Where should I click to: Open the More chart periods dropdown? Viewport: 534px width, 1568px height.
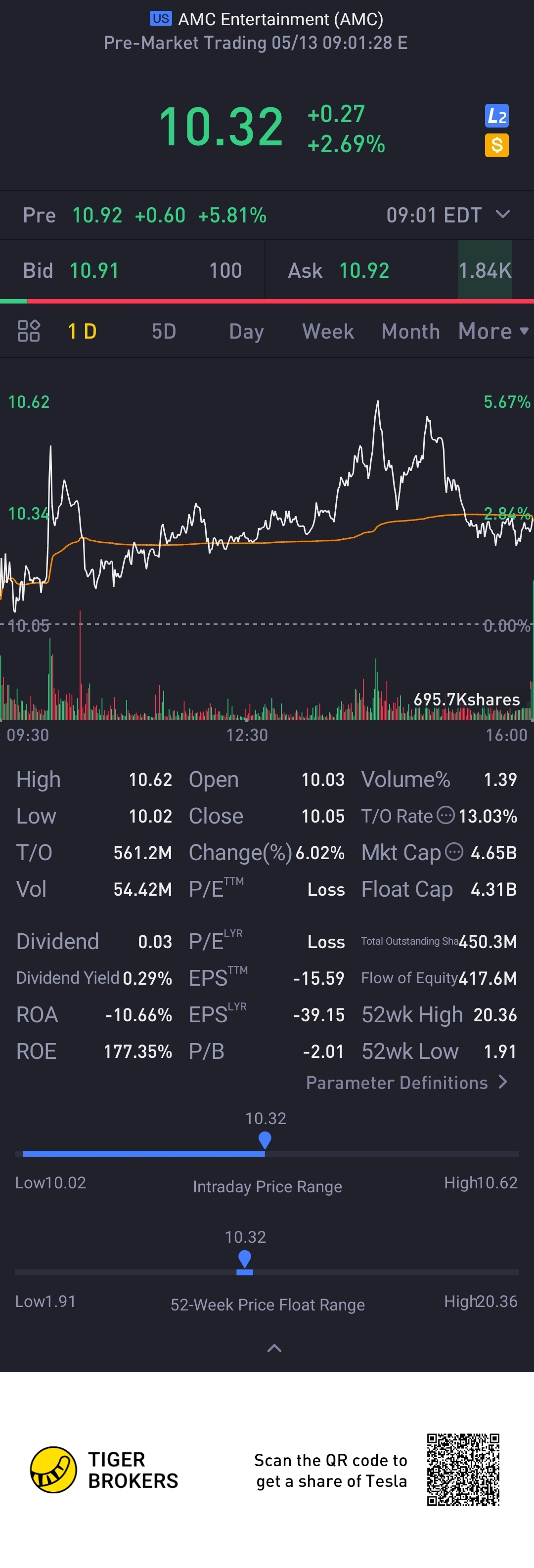(494, 331)
